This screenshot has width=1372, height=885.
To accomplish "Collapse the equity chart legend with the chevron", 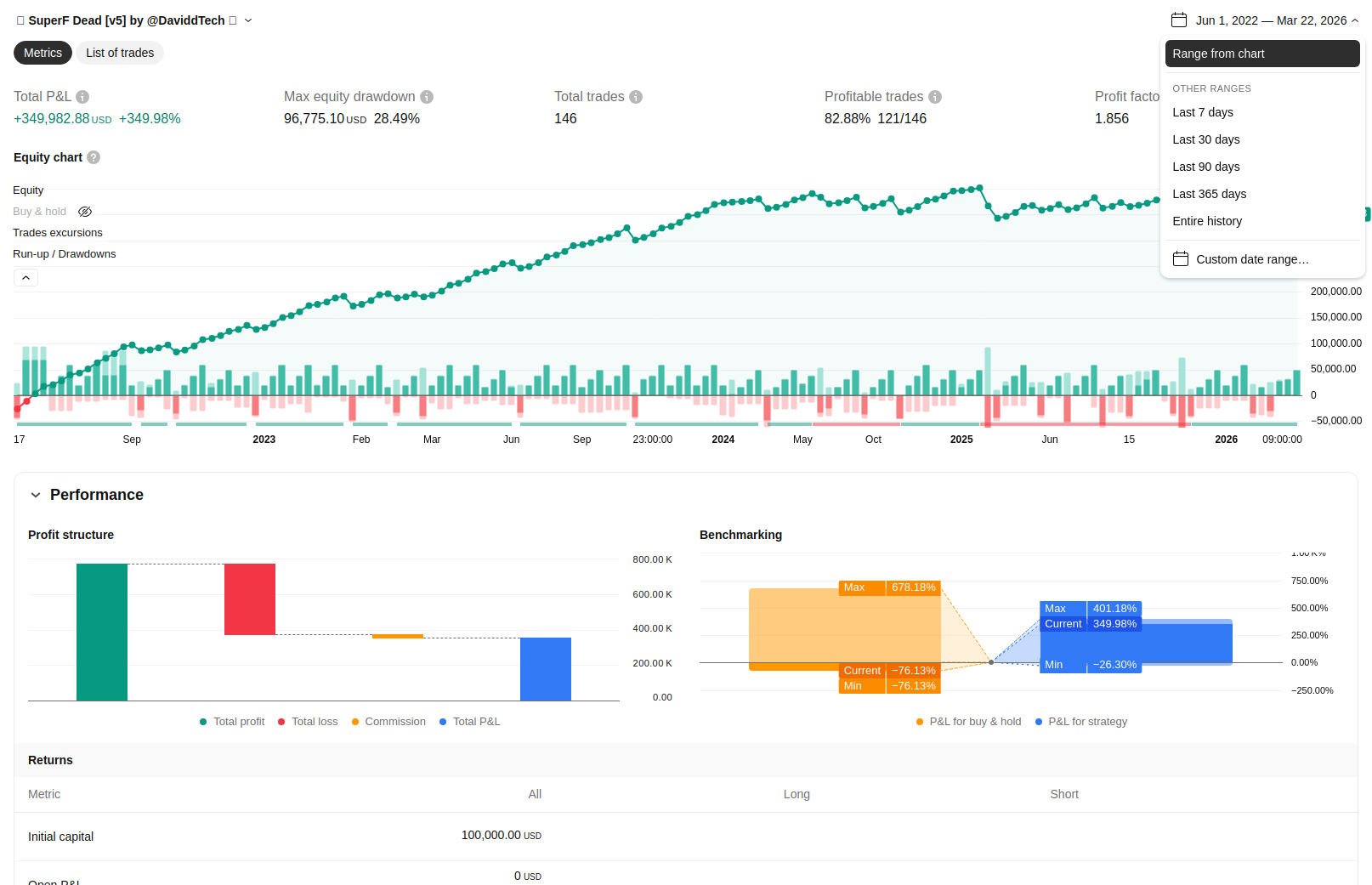I will pos(26,278).
